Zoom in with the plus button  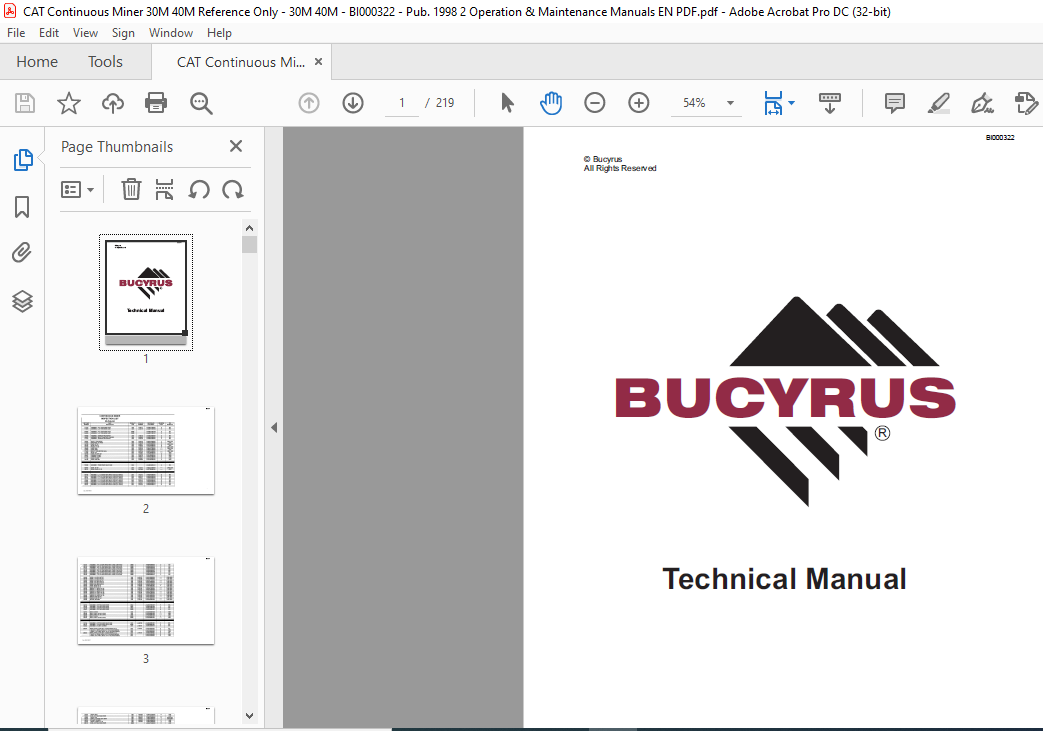click(x=639, y=103)
